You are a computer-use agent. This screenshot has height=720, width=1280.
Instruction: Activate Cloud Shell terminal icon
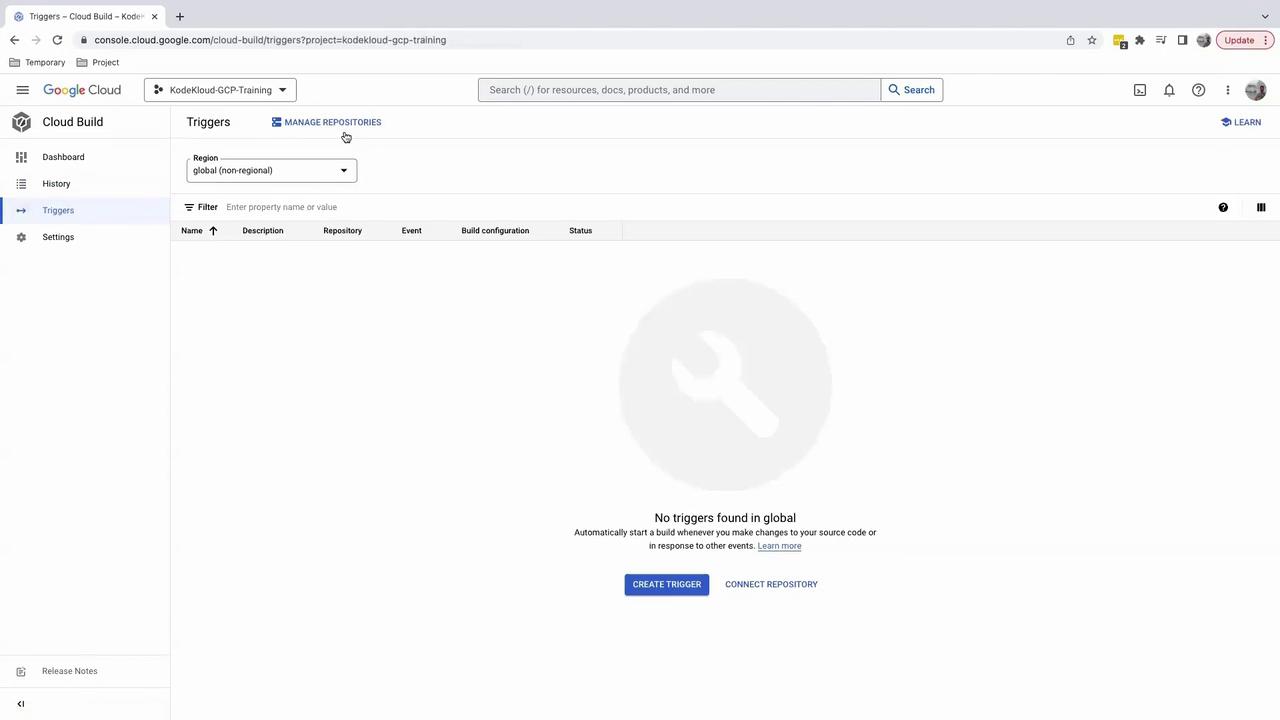(1140, 90)
